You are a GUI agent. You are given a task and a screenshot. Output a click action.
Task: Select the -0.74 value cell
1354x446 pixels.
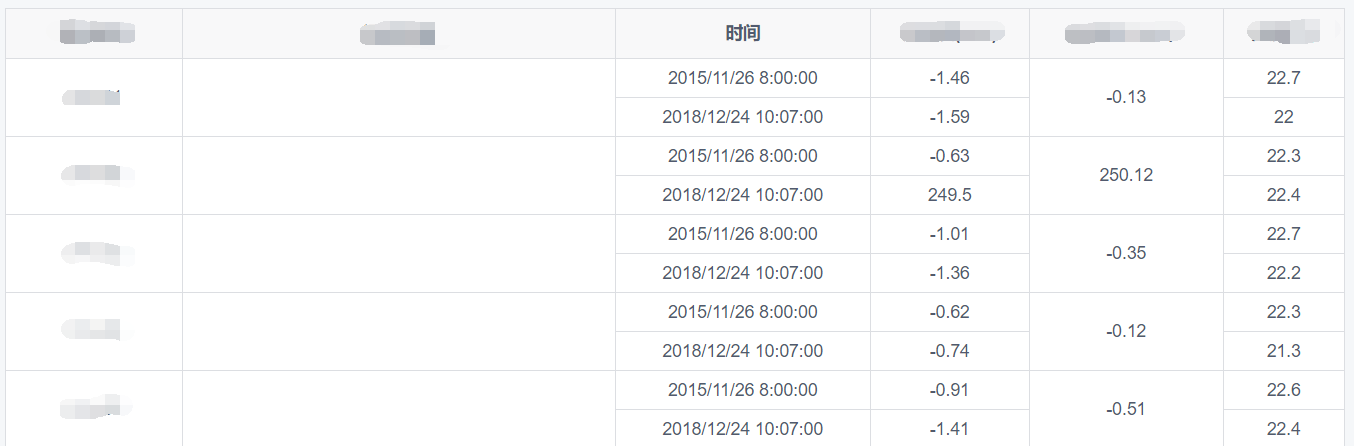click(949, 351)
